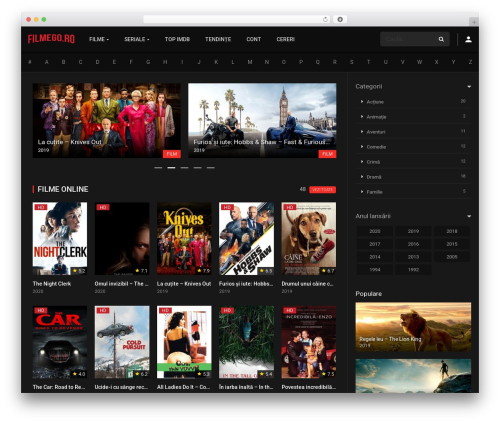Open the dog movie Drumul unui câine poster
The image size is (500, 423).
click(x=309, y=239)
